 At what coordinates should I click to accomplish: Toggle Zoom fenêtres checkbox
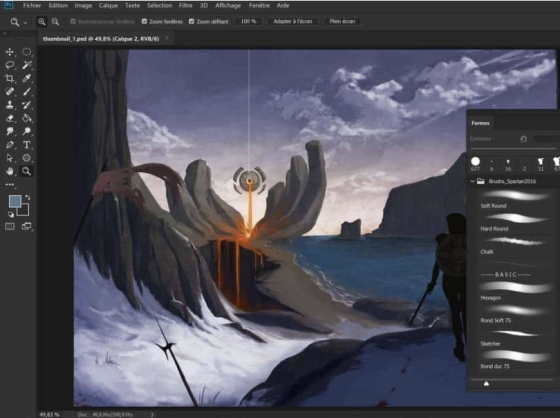click(x=144, y=21)
